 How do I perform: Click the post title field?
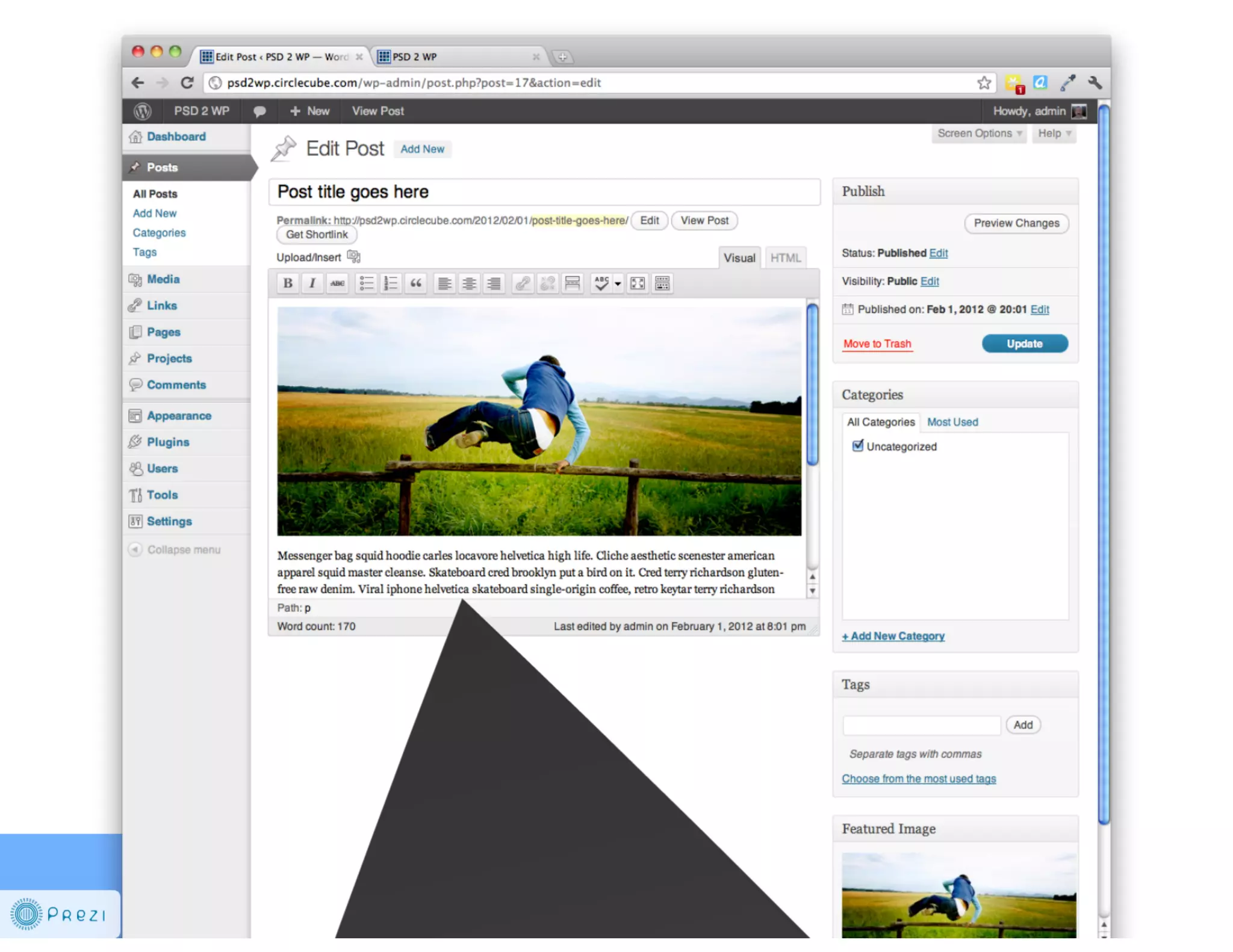[x=544, y=192]
